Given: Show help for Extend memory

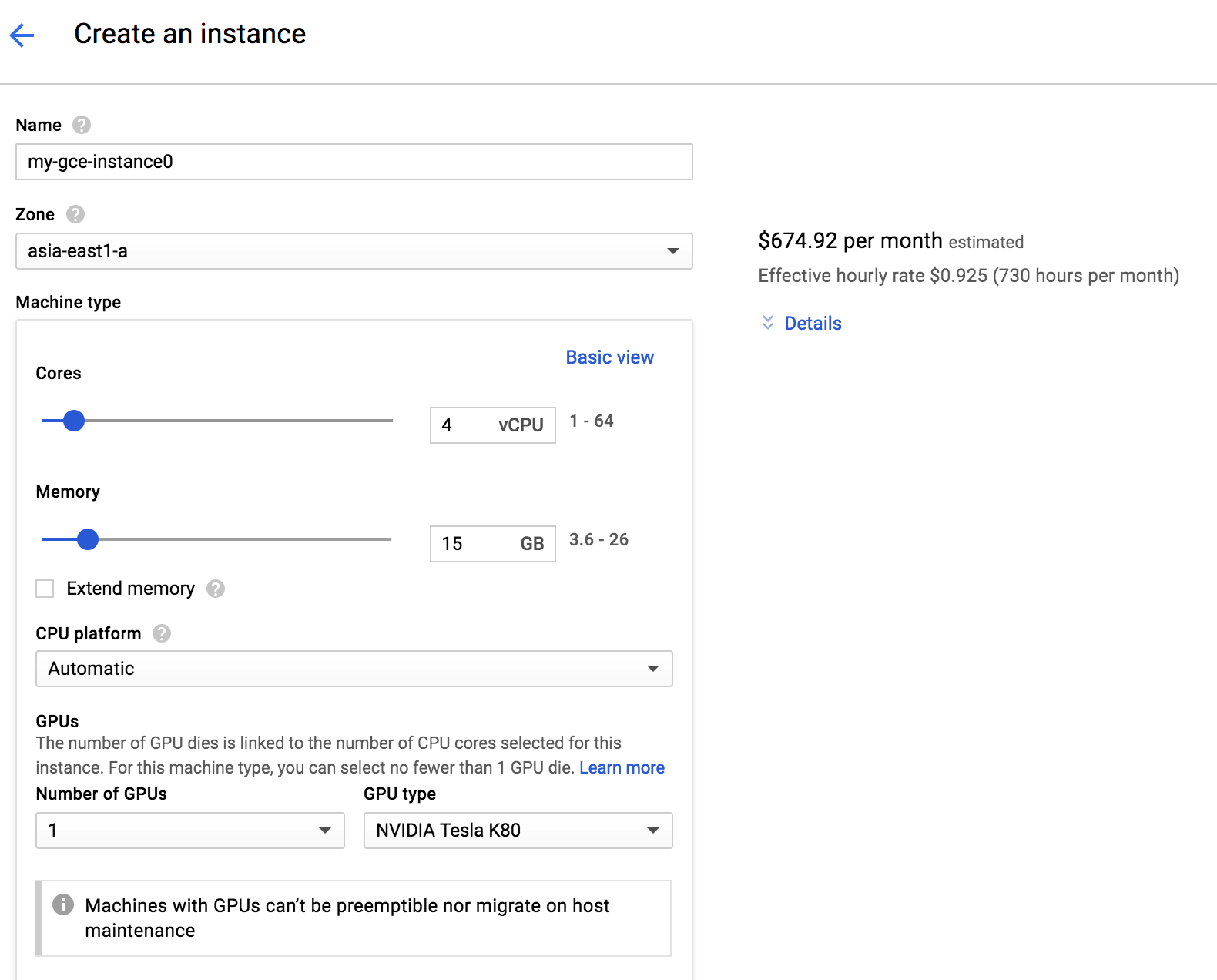Looking at the screenshot, I should pos(216,589).
